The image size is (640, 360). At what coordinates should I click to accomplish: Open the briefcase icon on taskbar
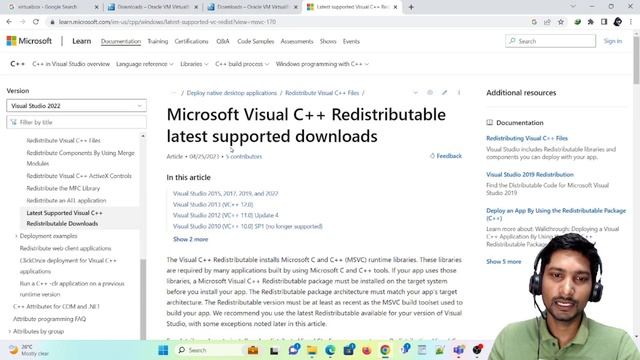point(253,350)
